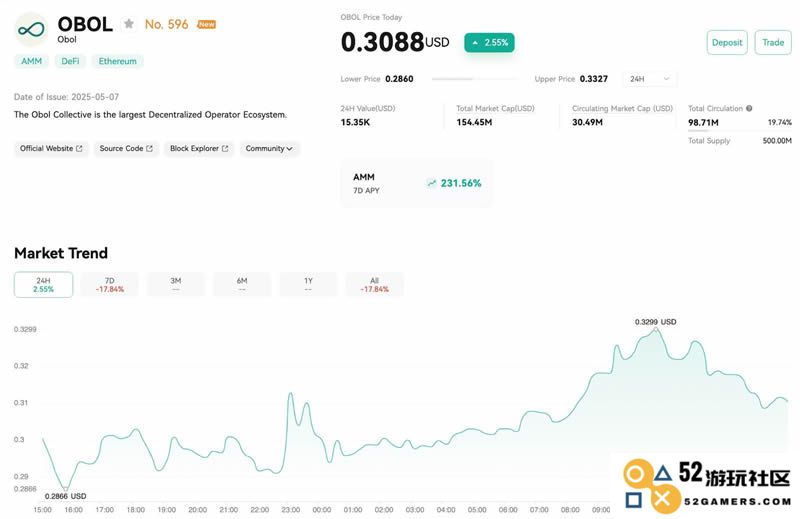Switch to the 3M market trend tab
The image size is (800, 519).
pyautogui.click(x=176, y=285)
